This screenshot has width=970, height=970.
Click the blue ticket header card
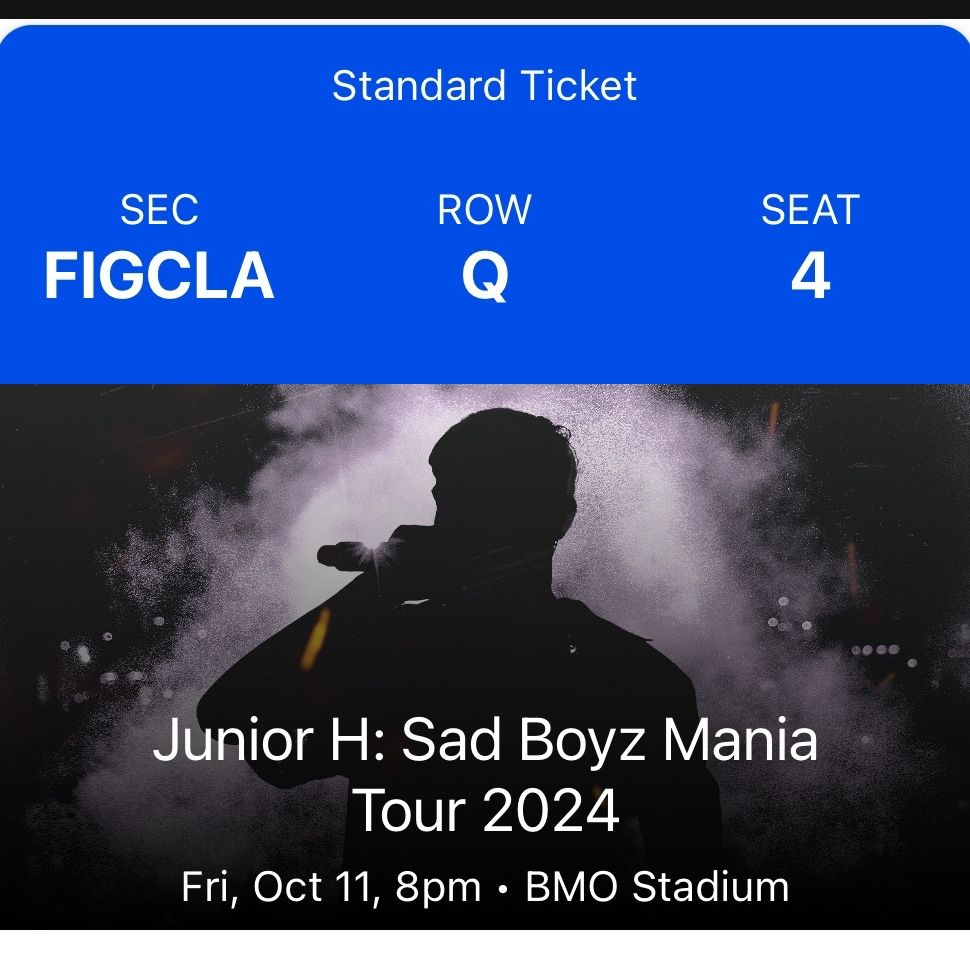(485, 204)
